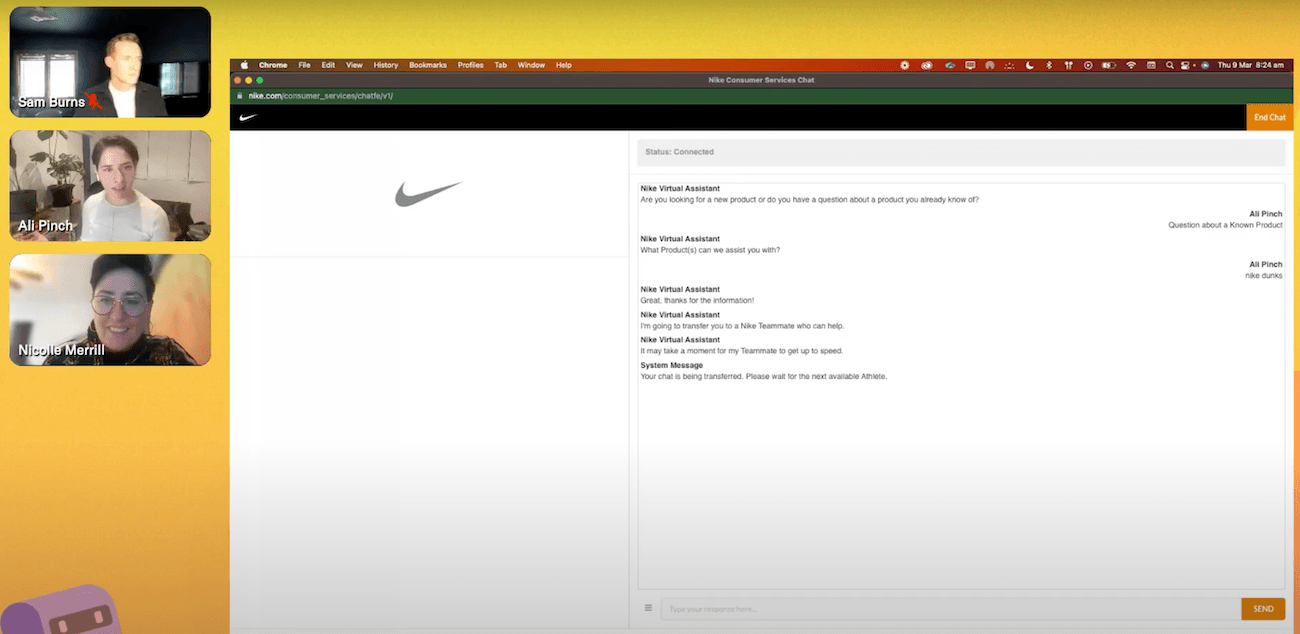The width and height of the screenshot is (1300, 634).
Task: Click the chat response input field
Action: pos(951,609)
